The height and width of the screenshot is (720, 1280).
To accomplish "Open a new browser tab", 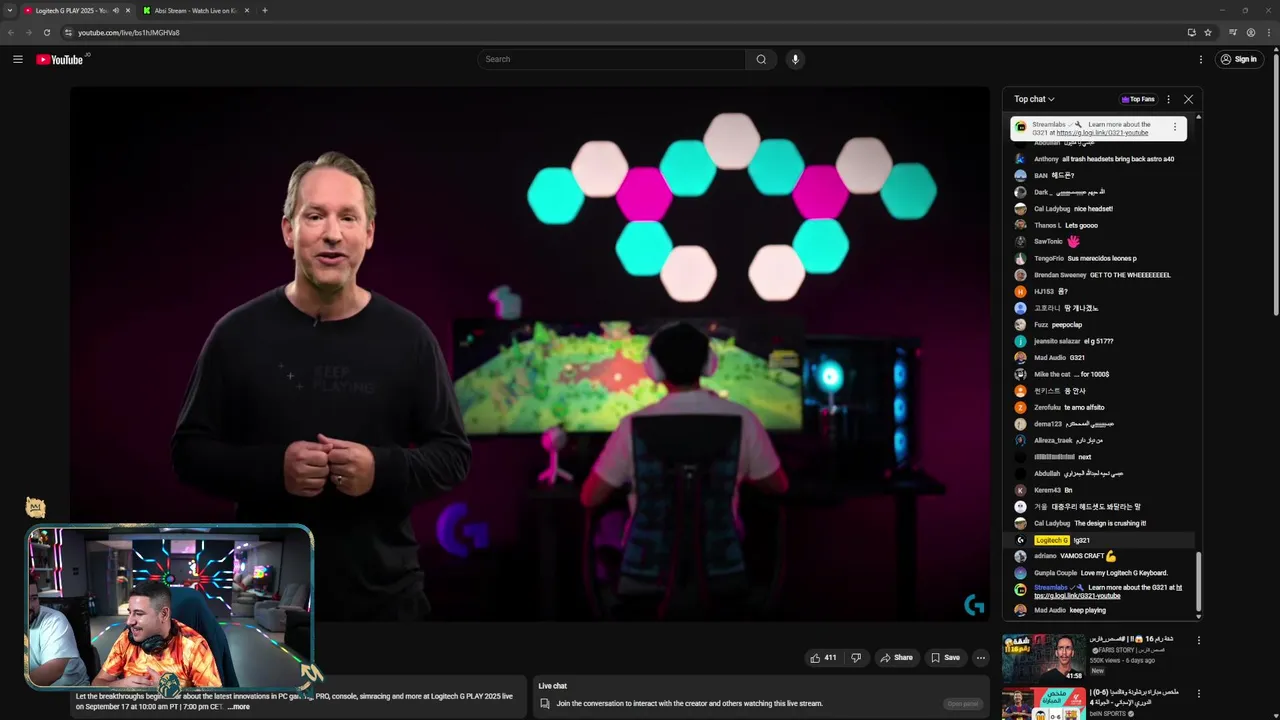I will coord(265,10).
